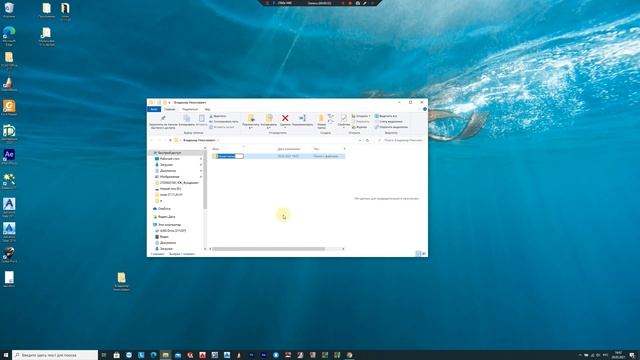This screenshot has width=640, height=360.
Task: Select the folder icon on lower desktop
Action: [122, 281]
